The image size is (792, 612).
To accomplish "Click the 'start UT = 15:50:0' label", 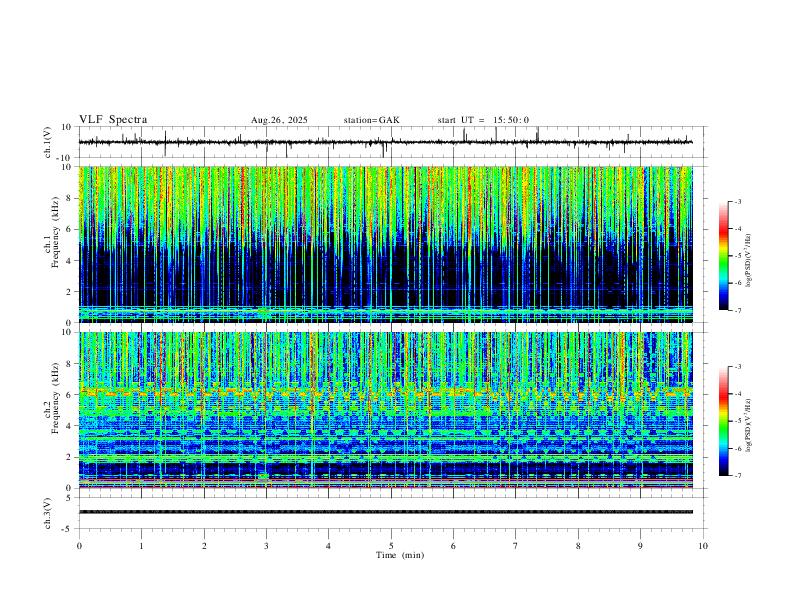I will [x=483, y=120].
